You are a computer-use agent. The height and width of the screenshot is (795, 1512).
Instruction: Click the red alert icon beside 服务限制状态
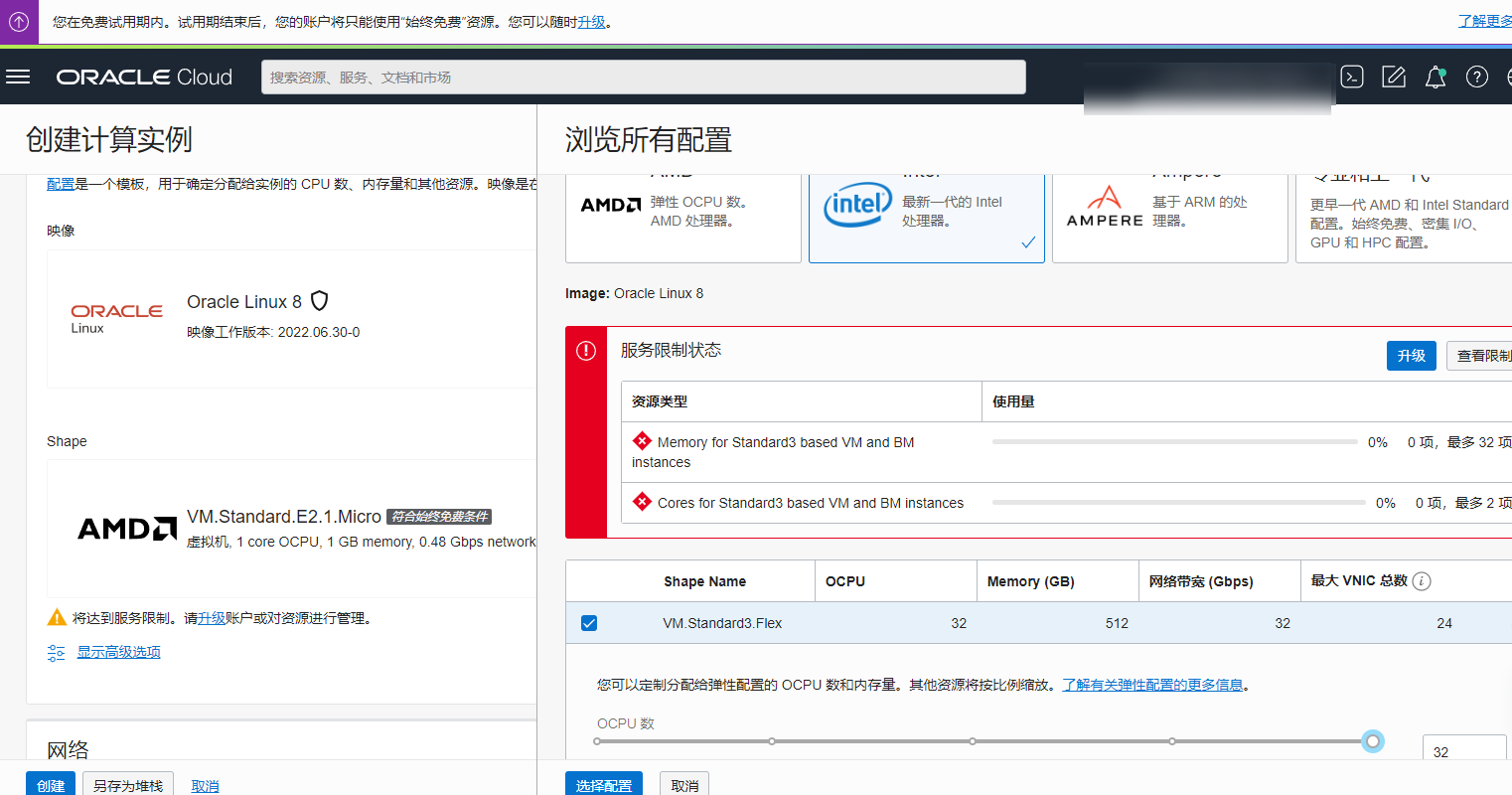pyautogui.click(x=586, y=351)
